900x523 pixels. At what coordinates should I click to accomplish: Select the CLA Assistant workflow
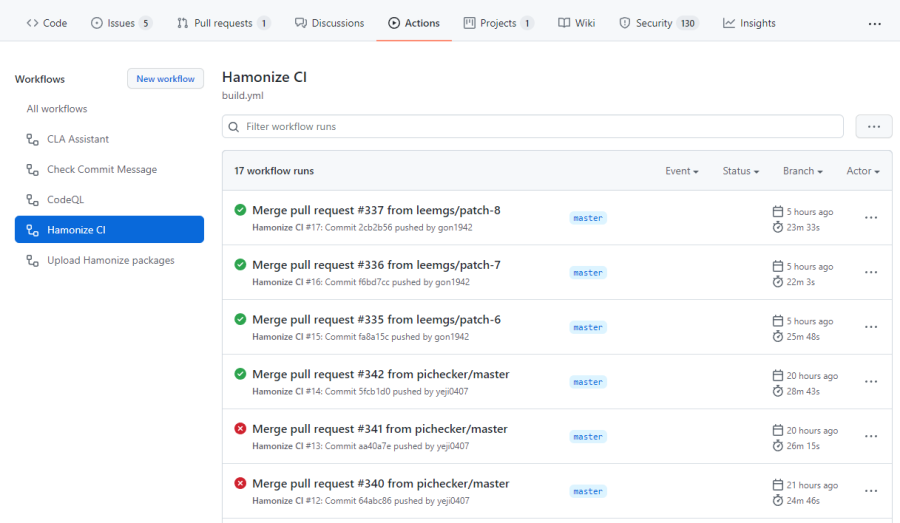click(x=78, y=139)
